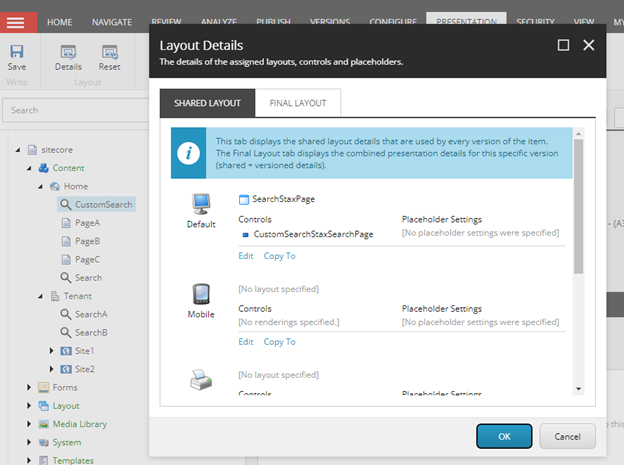This screenshot has width=624, height=465.
Task: Open the SECURITY ribbon tab
Action: tap(535, 19)
